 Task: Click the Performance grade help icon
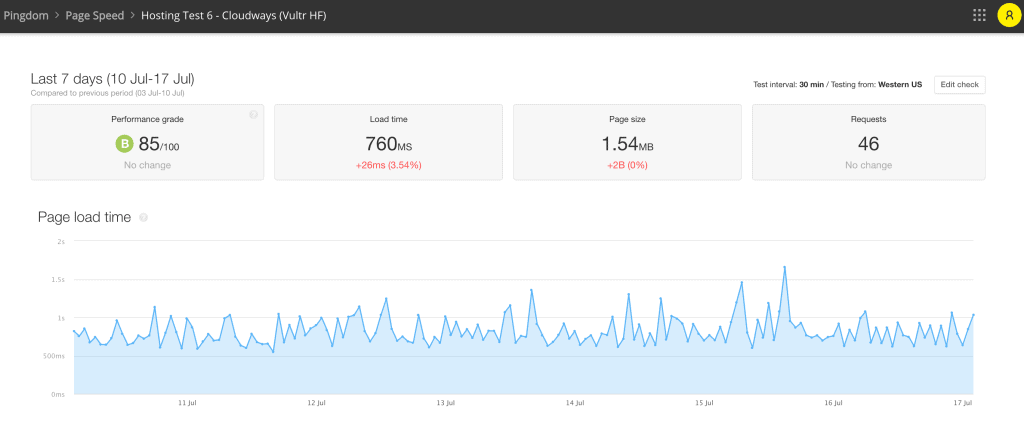[253, 114]
